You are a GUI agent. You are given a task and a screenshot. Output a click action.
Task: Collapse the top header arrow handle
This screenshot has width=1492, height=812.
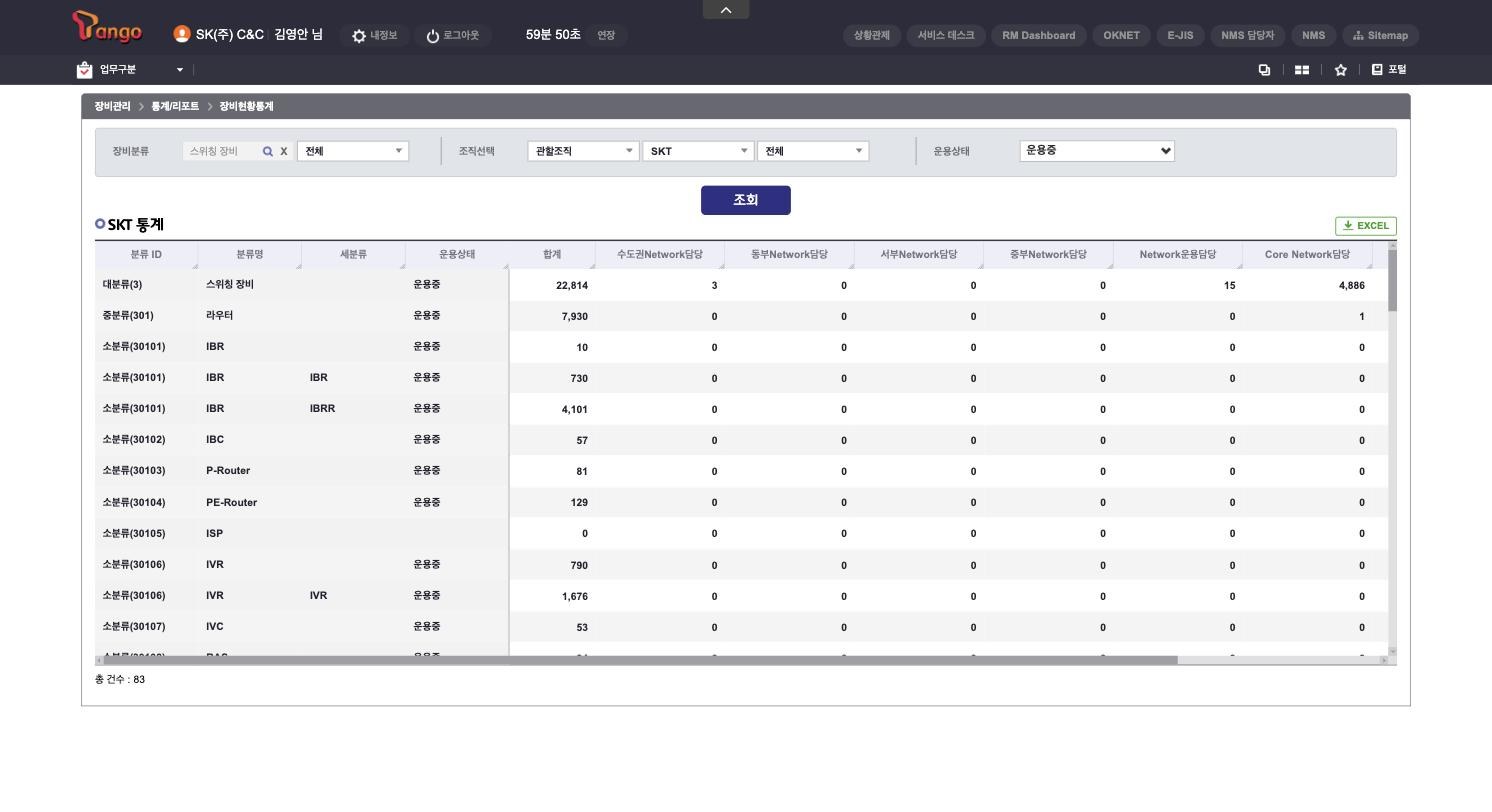[726, 9]
